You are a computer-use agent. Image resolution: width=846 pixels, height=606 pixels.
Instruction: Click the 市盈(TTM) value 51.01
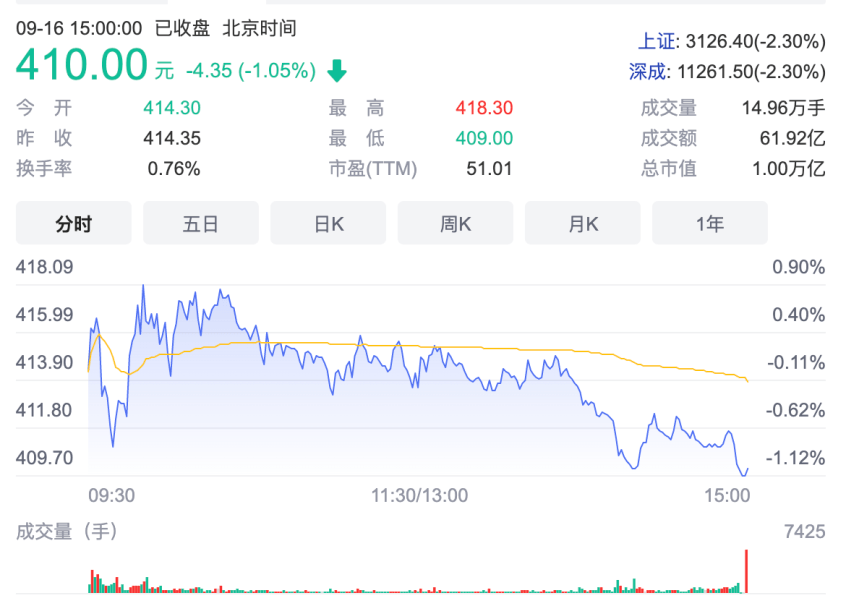coord(489,169)
